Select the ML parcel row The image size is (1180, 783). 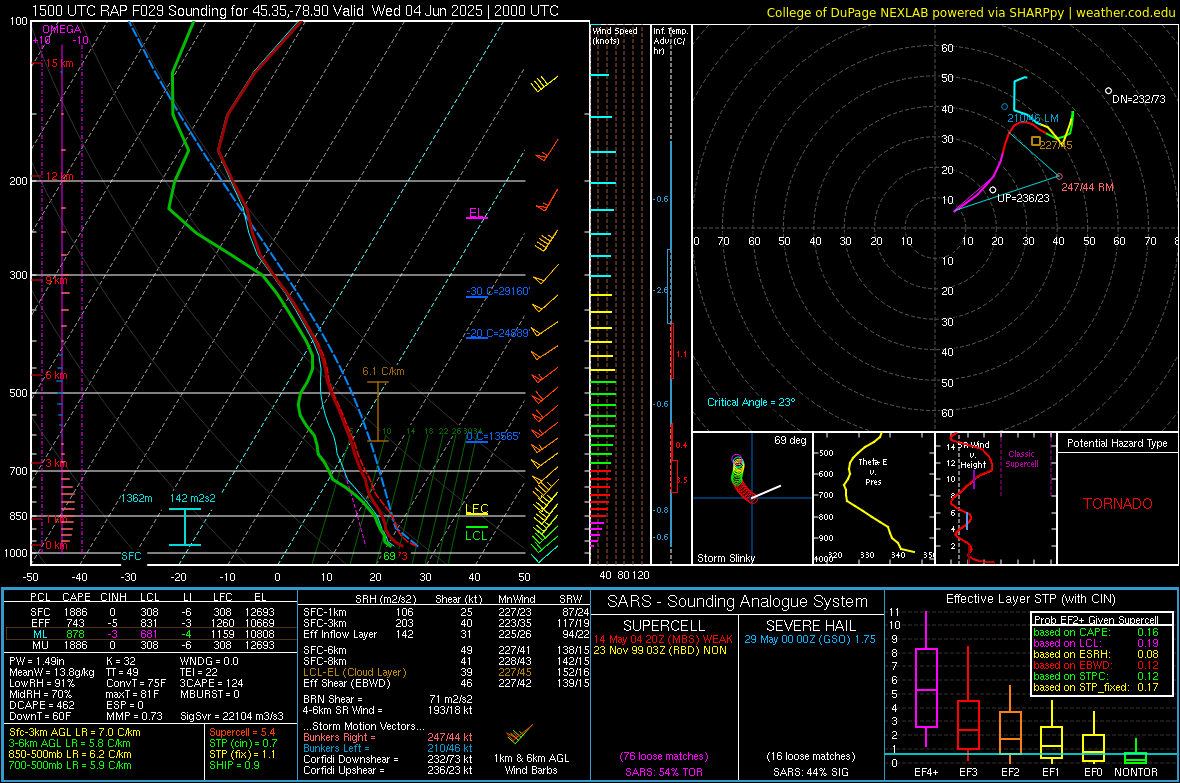[x=151, y=634]
